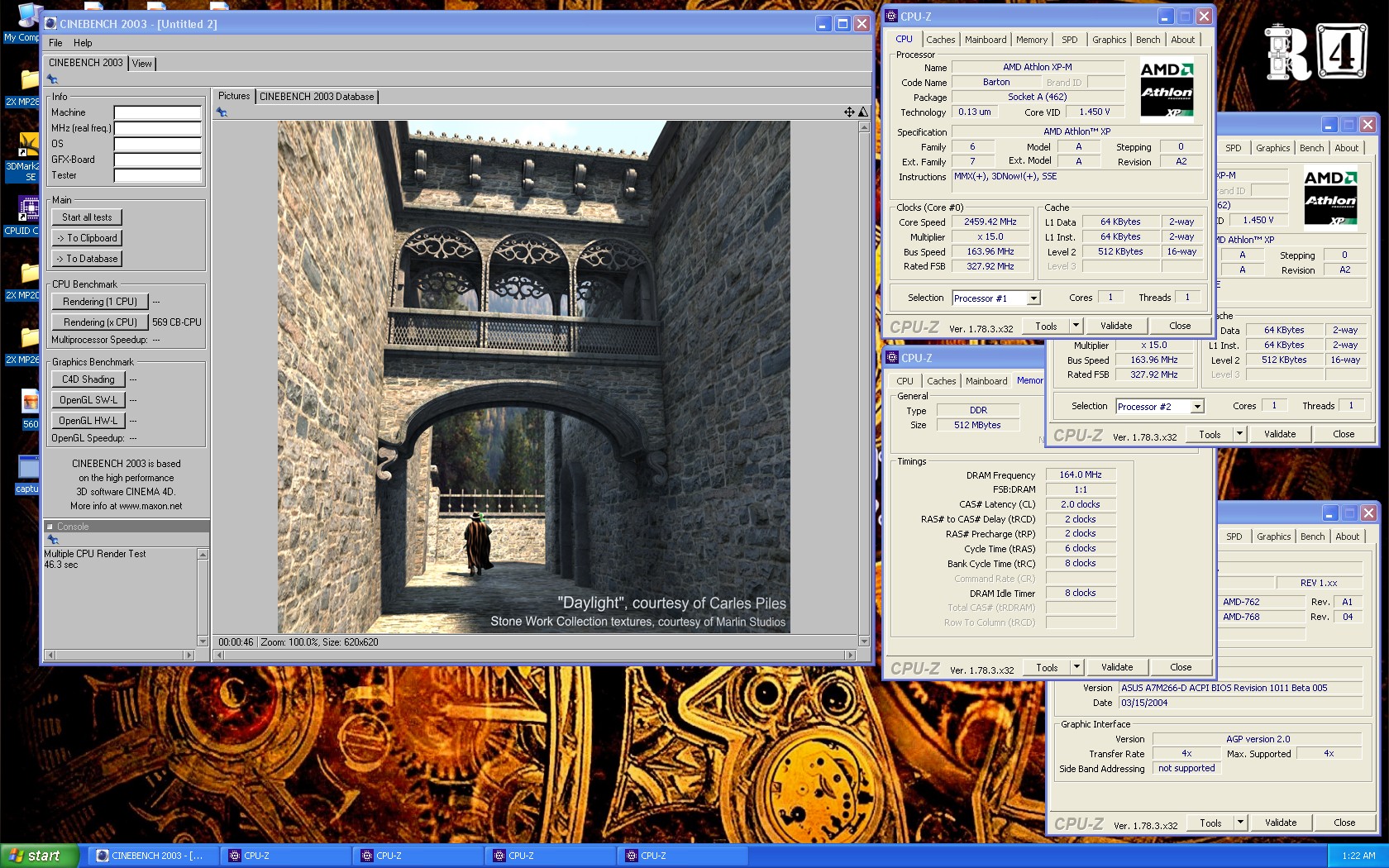Expand the Tools arrow in the top CPU-Z window

click(1076, 326)
